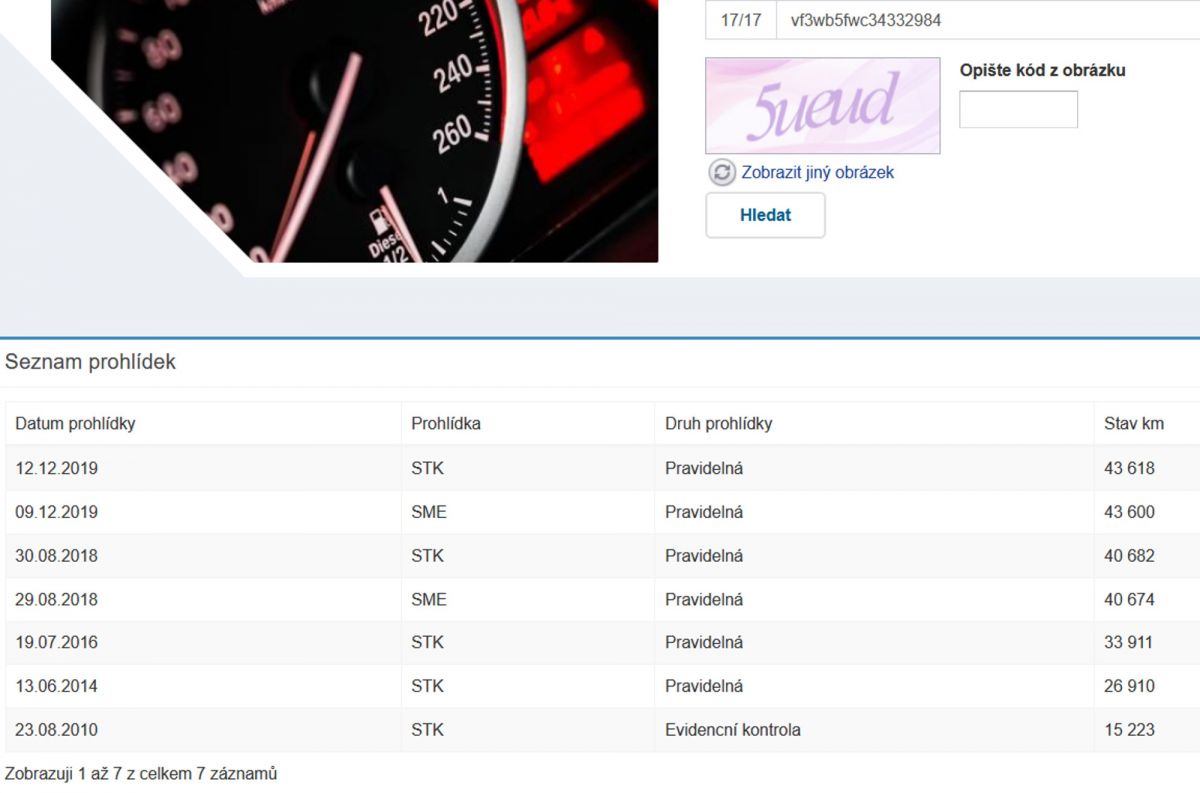Click the 'Seznam prohlídek' section heading
Viewport: 1200px width, 793px height.
coord(90,362)
